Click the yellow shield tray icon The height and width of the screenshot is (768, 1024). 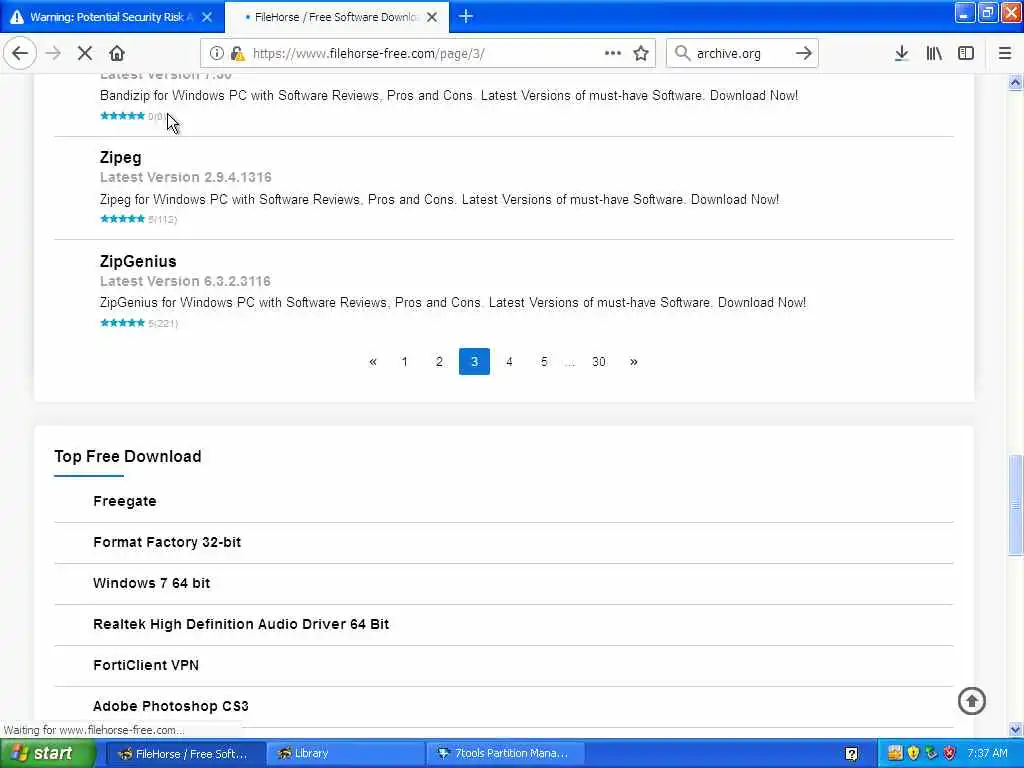913,753
